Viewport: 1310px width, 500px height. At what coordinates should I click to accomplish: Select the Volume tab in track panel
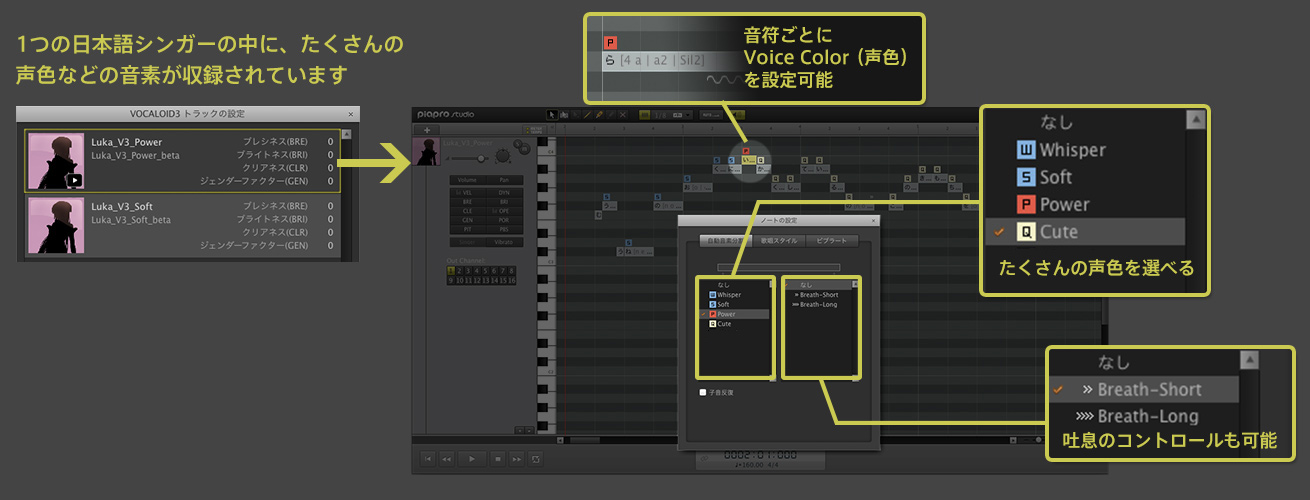pos(468,180)
